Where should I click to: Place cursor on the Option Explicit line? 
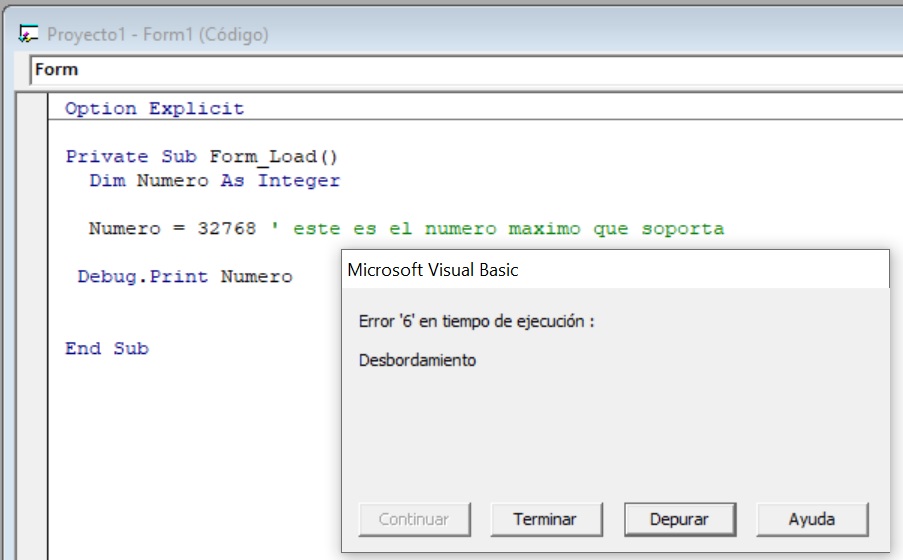(x=154, y=109)
